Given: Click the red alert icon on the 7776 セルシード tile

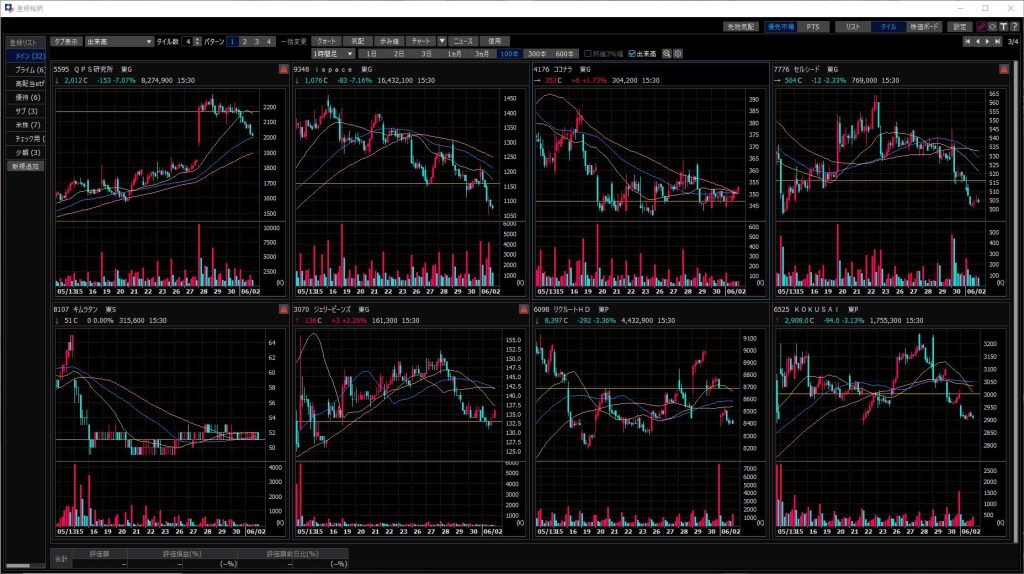Looking at the screenshot, I should (x=1003, y=69).
